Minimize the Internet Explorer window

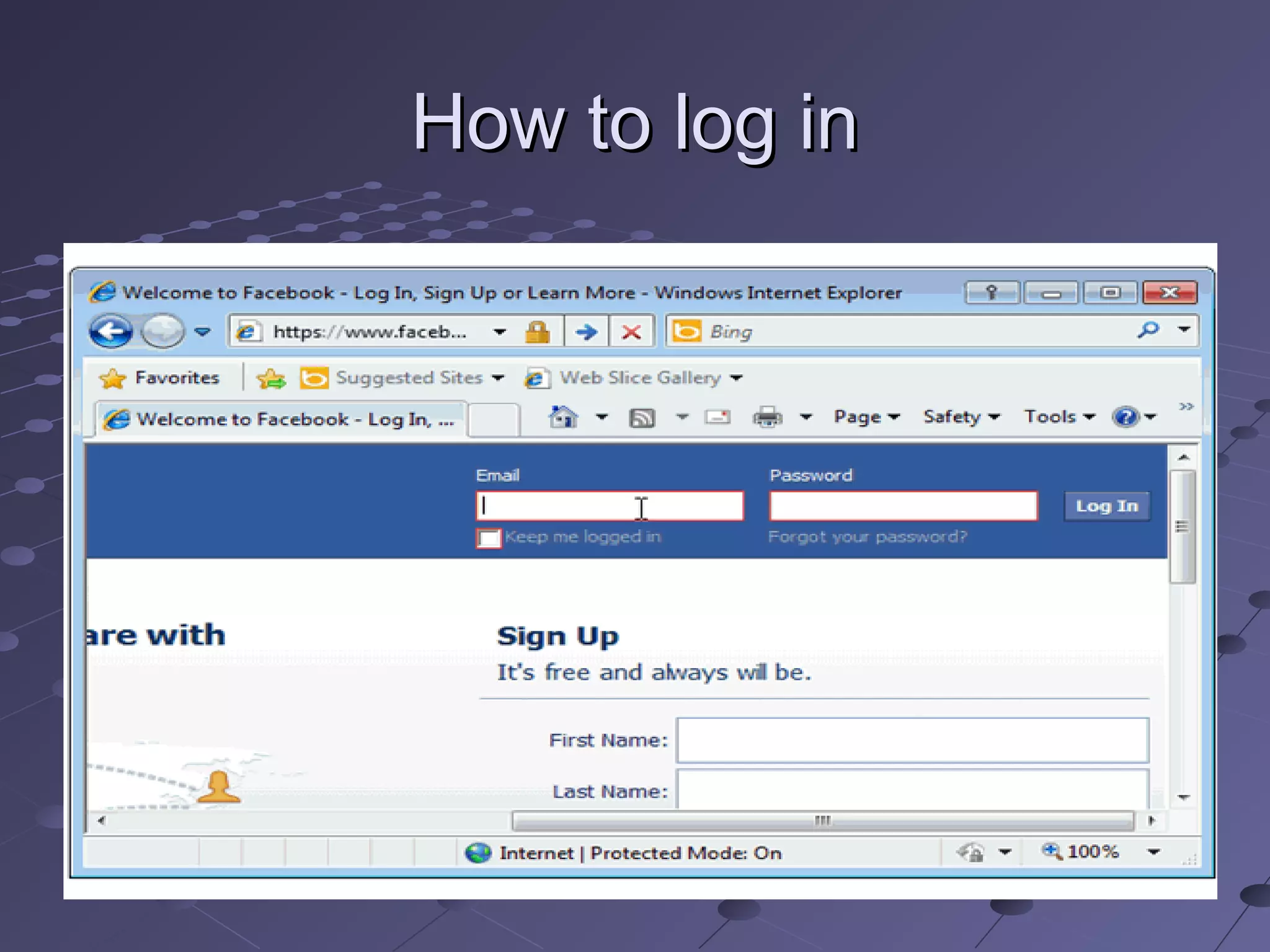click(x=1051, y=293)
